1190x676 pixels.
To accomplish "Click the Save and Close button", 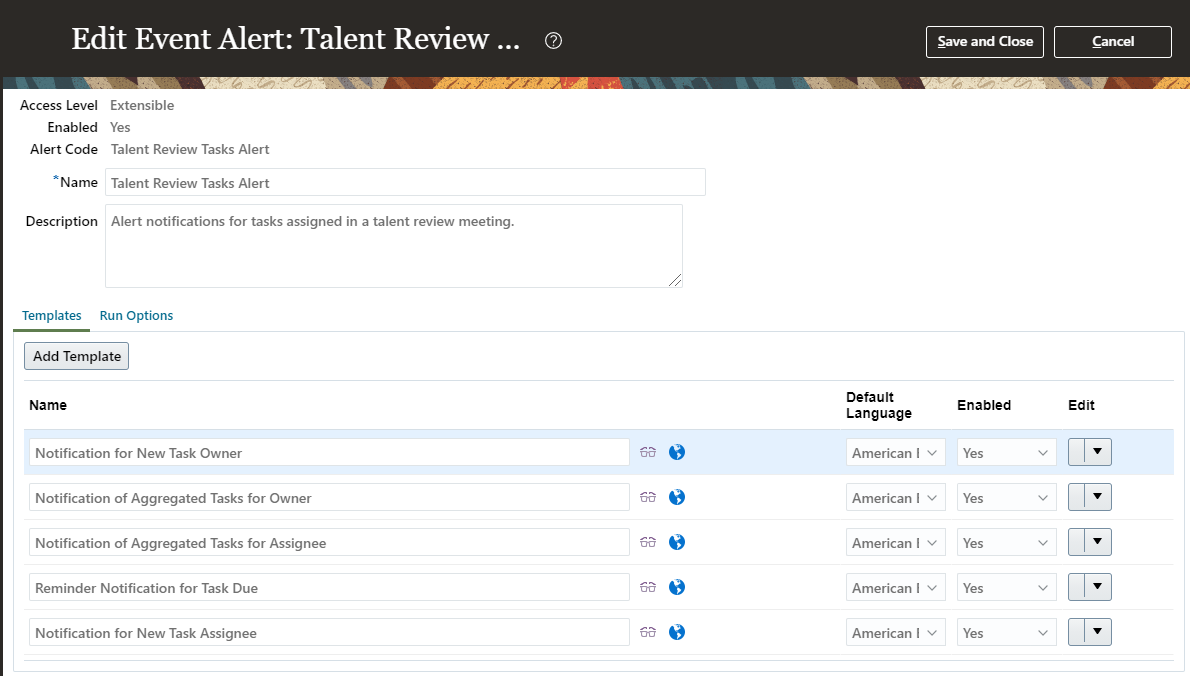I will click(984, 41).
